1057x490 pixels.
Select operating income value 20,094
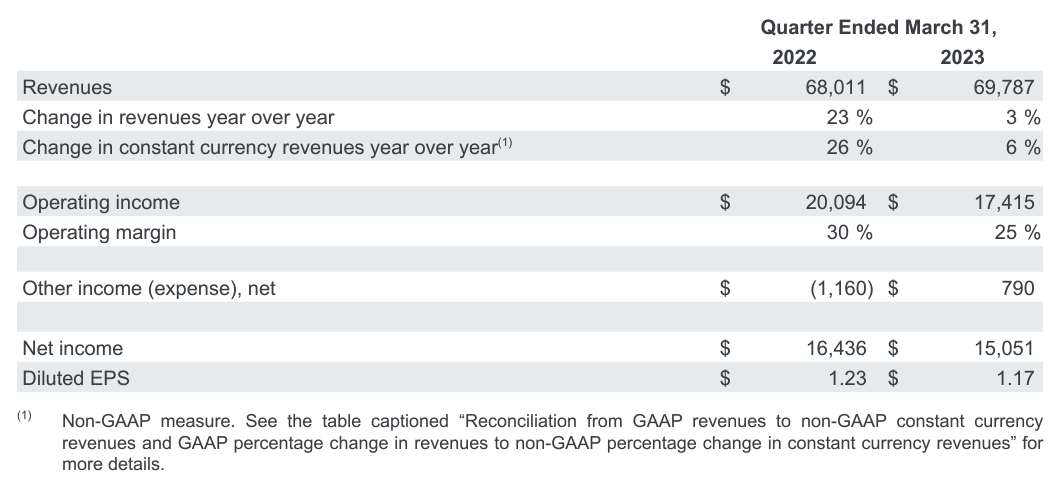(x=838, y=202)
